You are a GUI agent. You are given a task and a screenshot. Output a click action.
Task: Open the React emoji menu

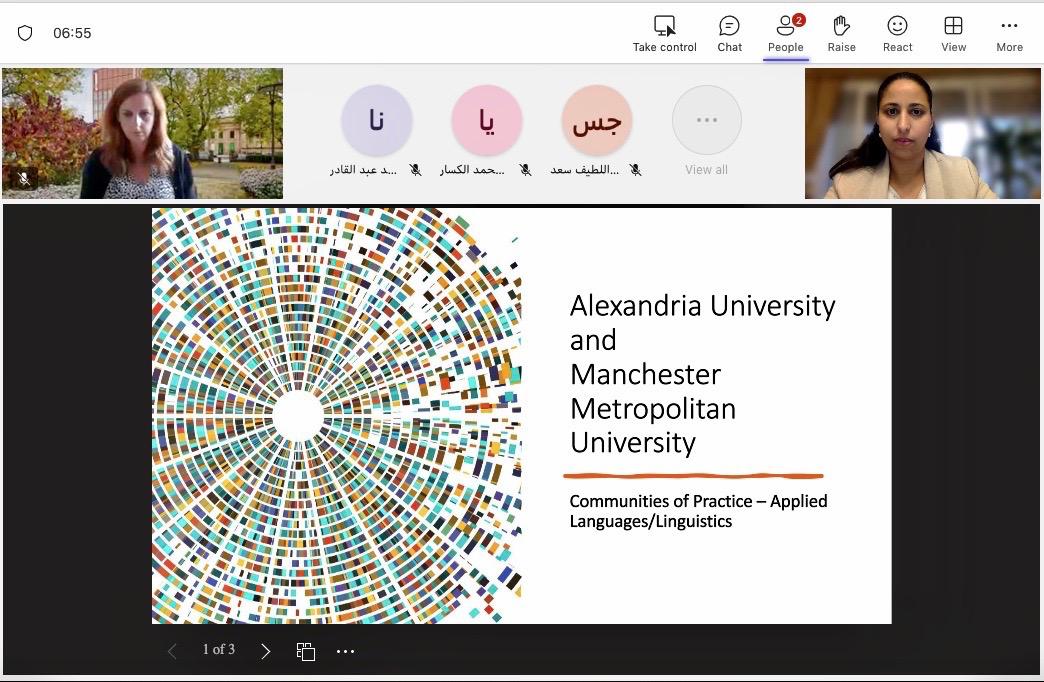(897, 26)
